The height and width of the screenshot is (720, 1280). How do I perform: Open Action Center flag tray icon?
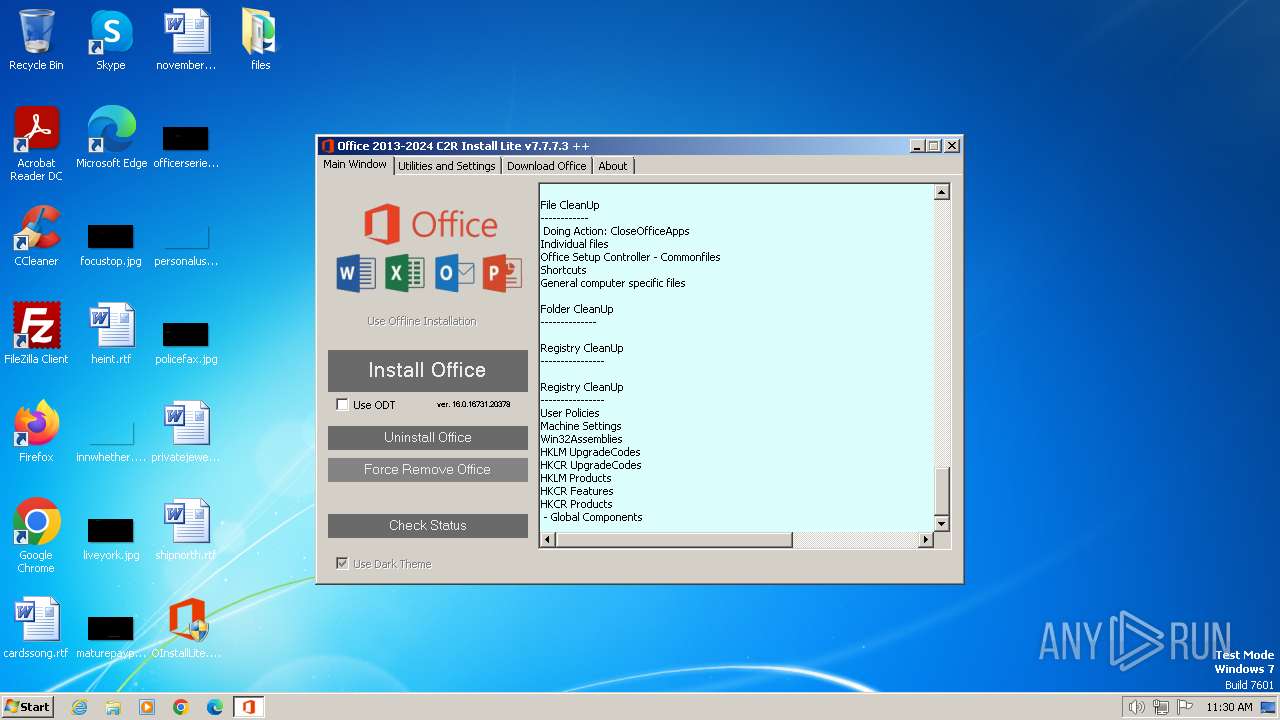pyautogui.click(x=1185, y=707)
